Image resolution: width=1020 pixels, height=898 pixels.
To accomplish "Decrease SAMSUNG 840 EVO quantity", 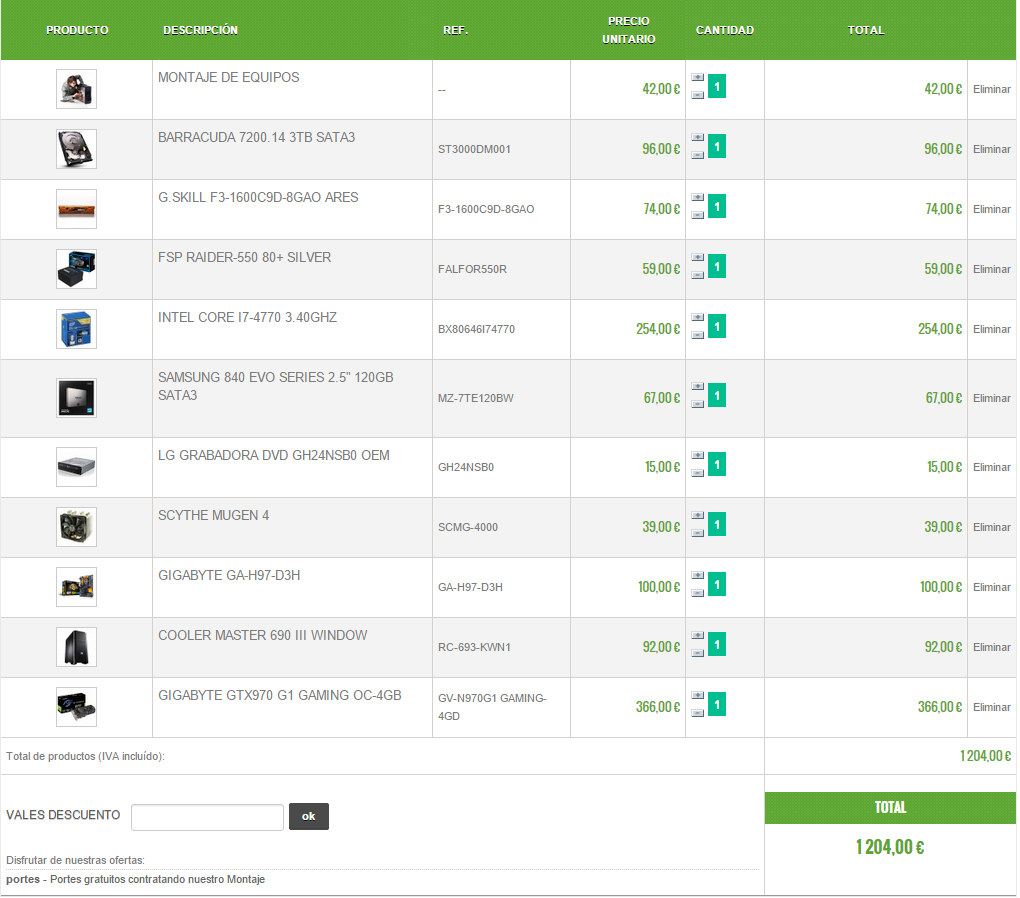I will coord(697,403).
